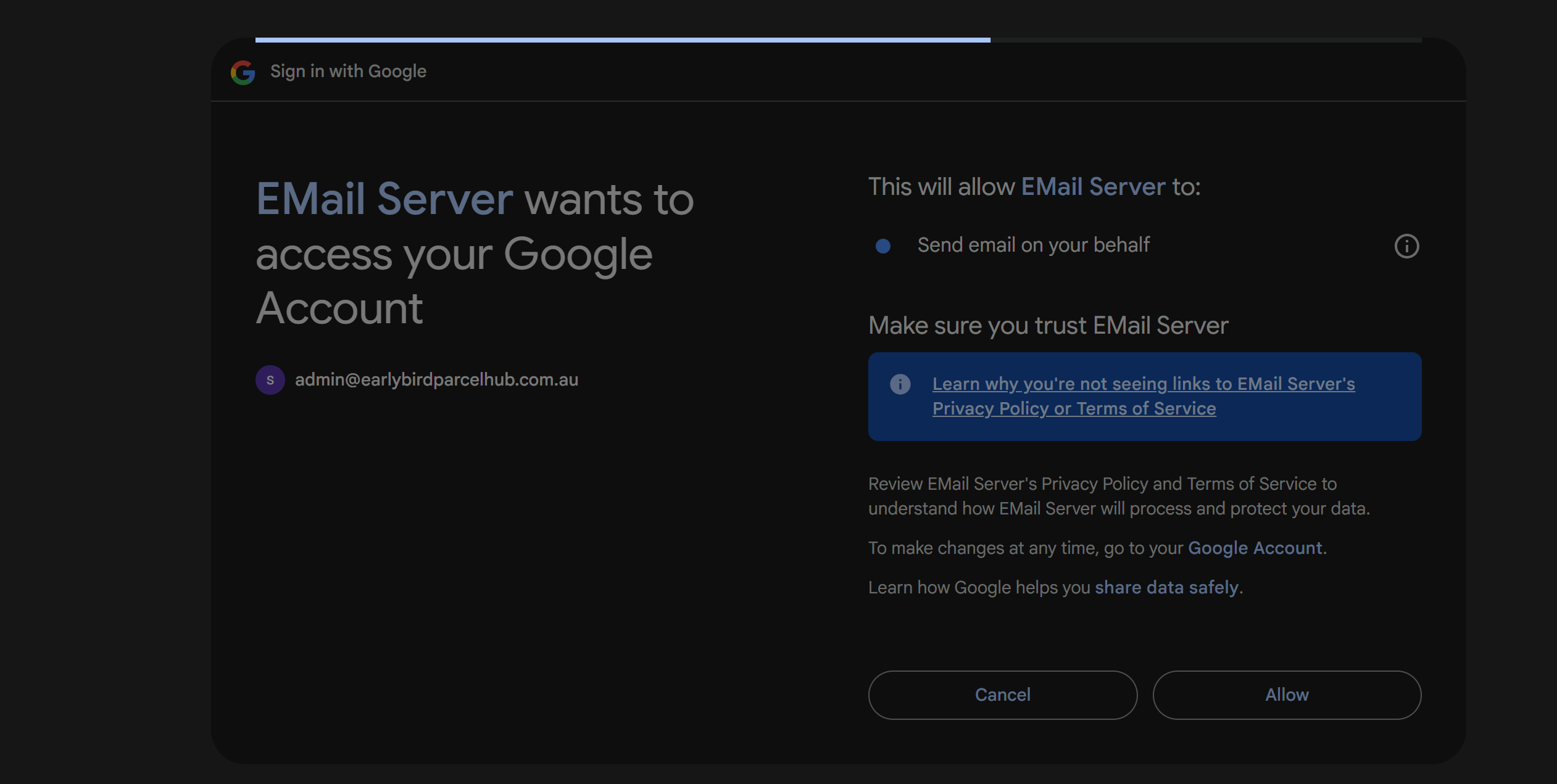The image size is (1557, 784).
Task: Click the Cancel button
Action: click(1002, 695)
